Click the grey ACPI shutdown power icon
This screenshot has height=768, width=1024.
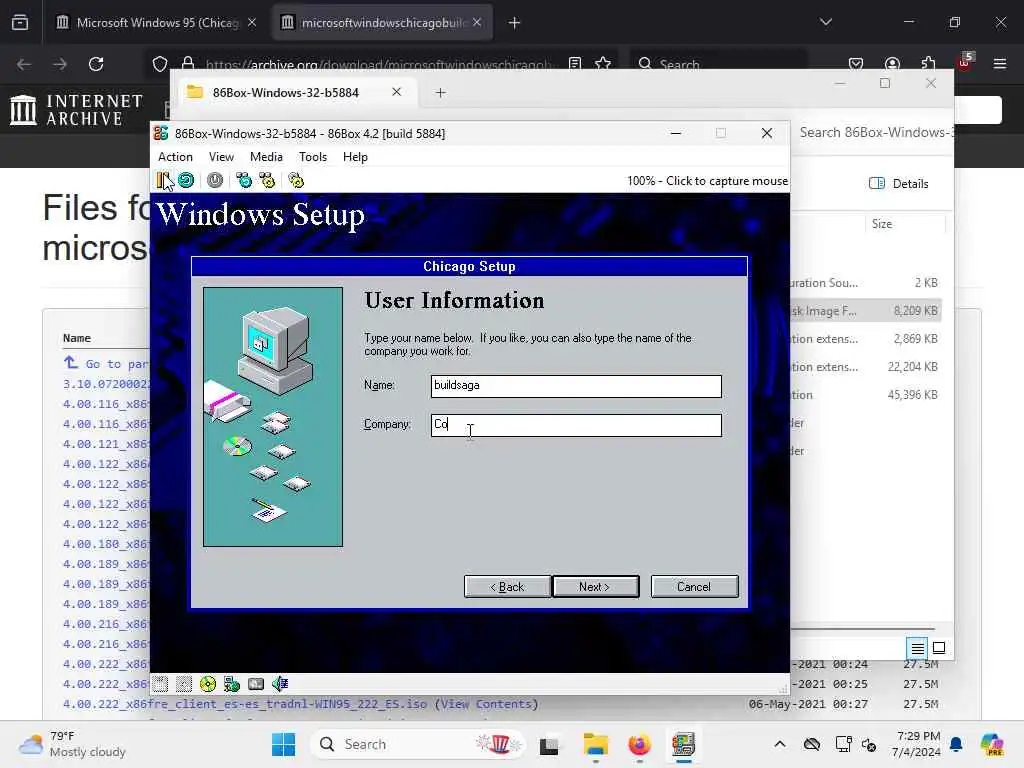click(215, 180)
